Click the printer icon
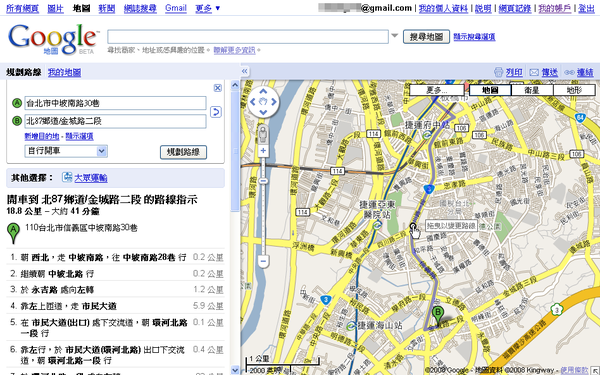Screen dimensions: 600x375 (498, 72)
